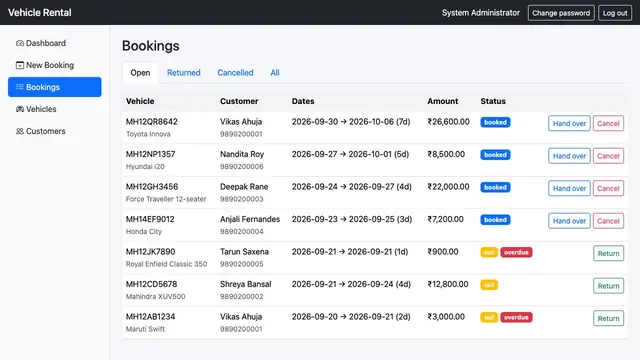
Task: Click the overdue badge for MH12AB1234
Action: [x=516, y=317]
